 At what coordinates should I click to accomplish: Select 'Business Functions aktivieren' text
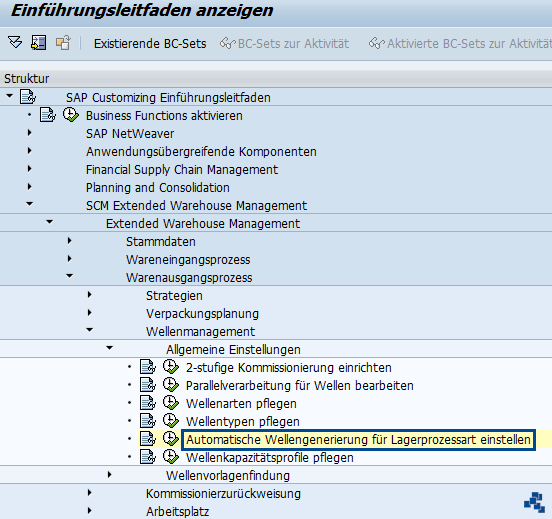[164, 115]
